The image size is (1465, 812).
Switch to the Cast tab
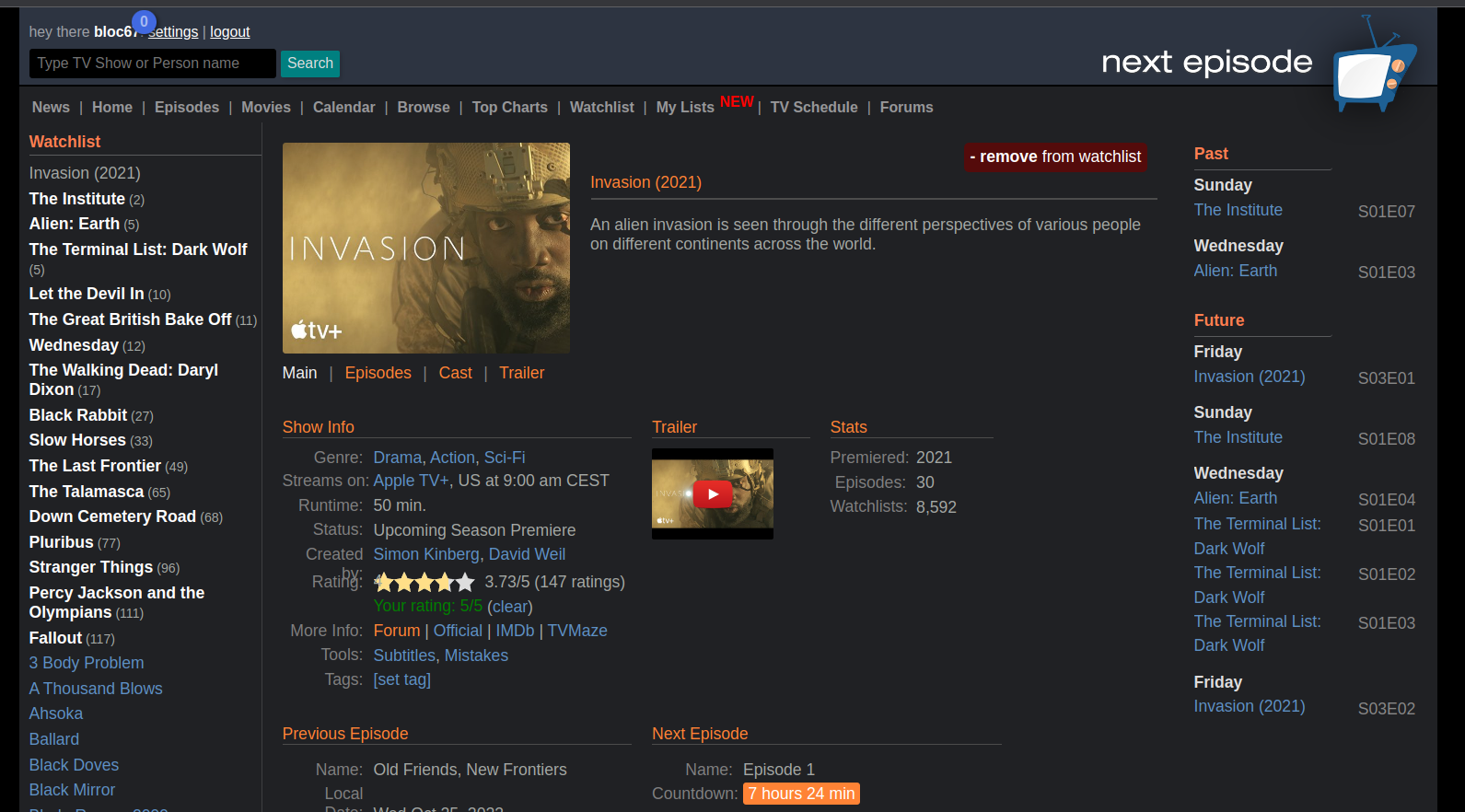[x=456, y=373]
